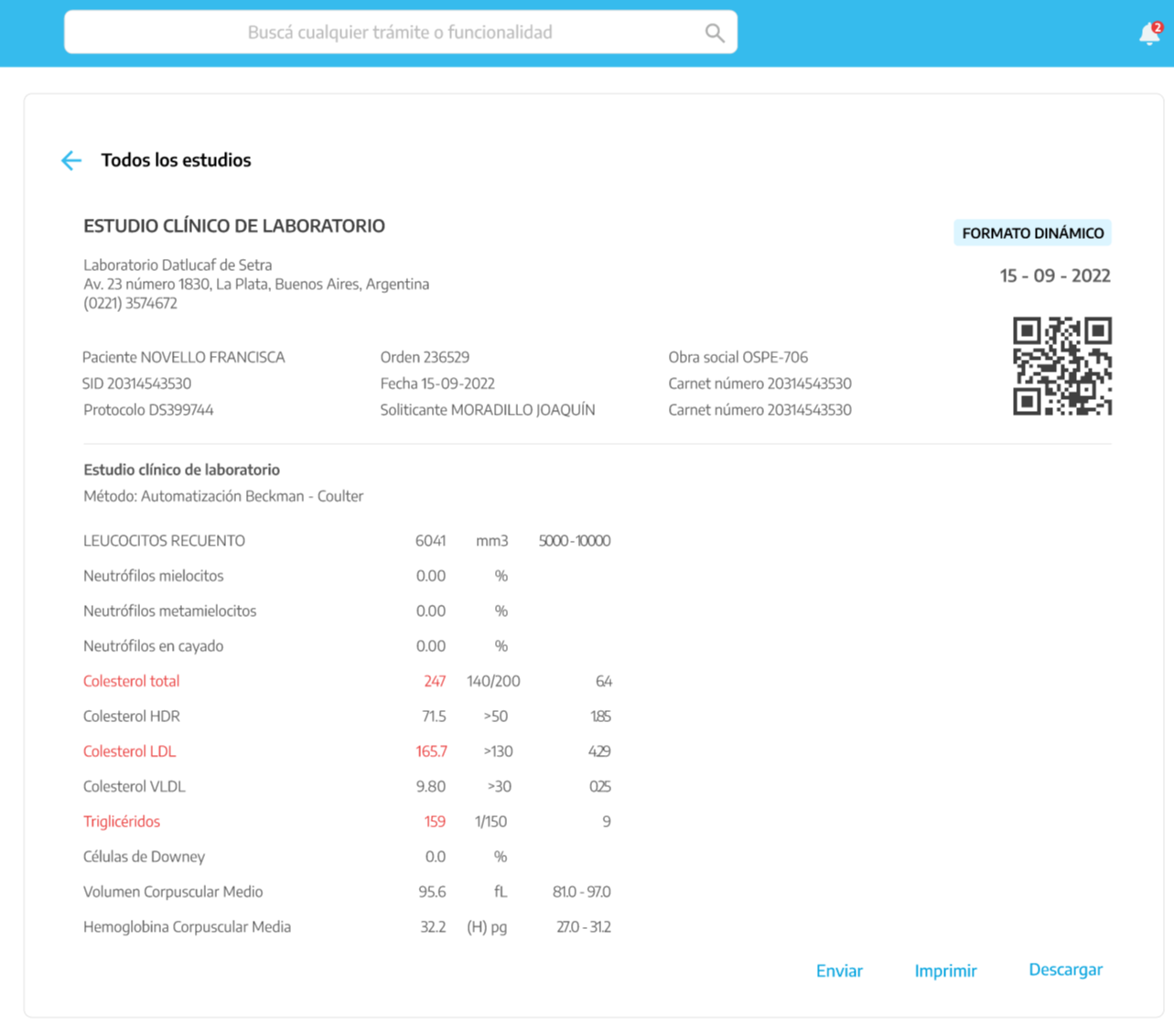The height and width of the screenshot is (1036, 1174).
Task: Toggle the 'FORMATO DINÁMICO' badge
Action: [x=1032, y=233]
